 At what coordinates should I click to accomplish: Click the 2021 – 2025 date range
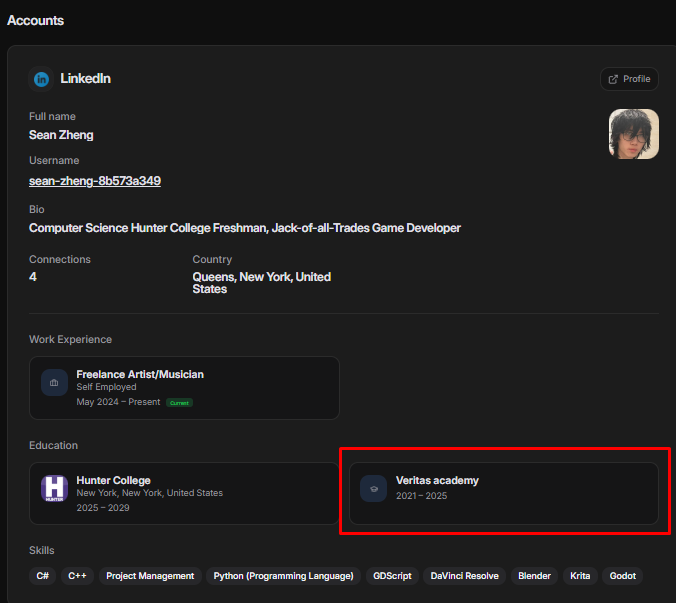point(422,496)
